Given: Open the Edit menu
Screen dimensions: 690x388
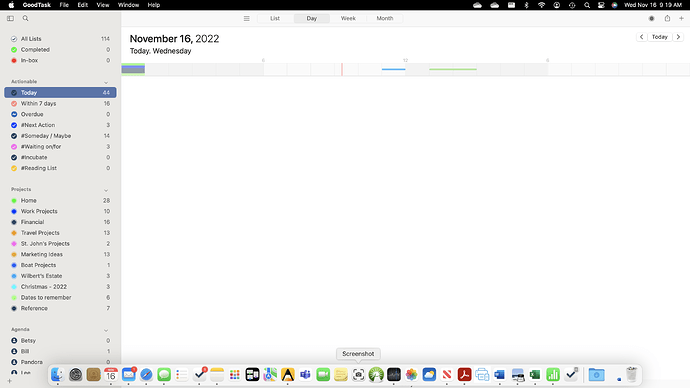Looking at the screenshot, I should 83,5.
